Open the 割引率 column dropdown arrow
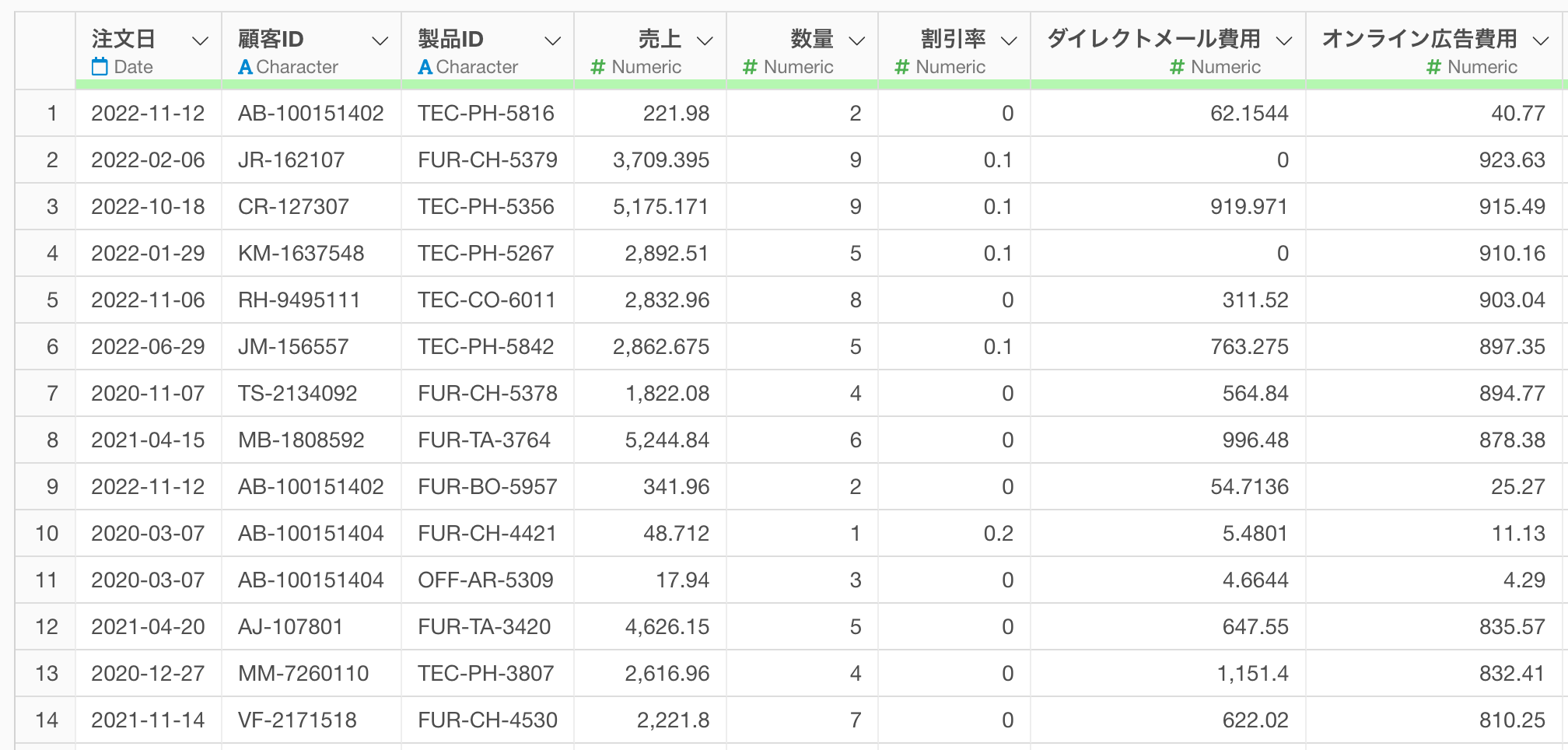This screenshot has height=750, width=1568. (x=1009, y=40)
